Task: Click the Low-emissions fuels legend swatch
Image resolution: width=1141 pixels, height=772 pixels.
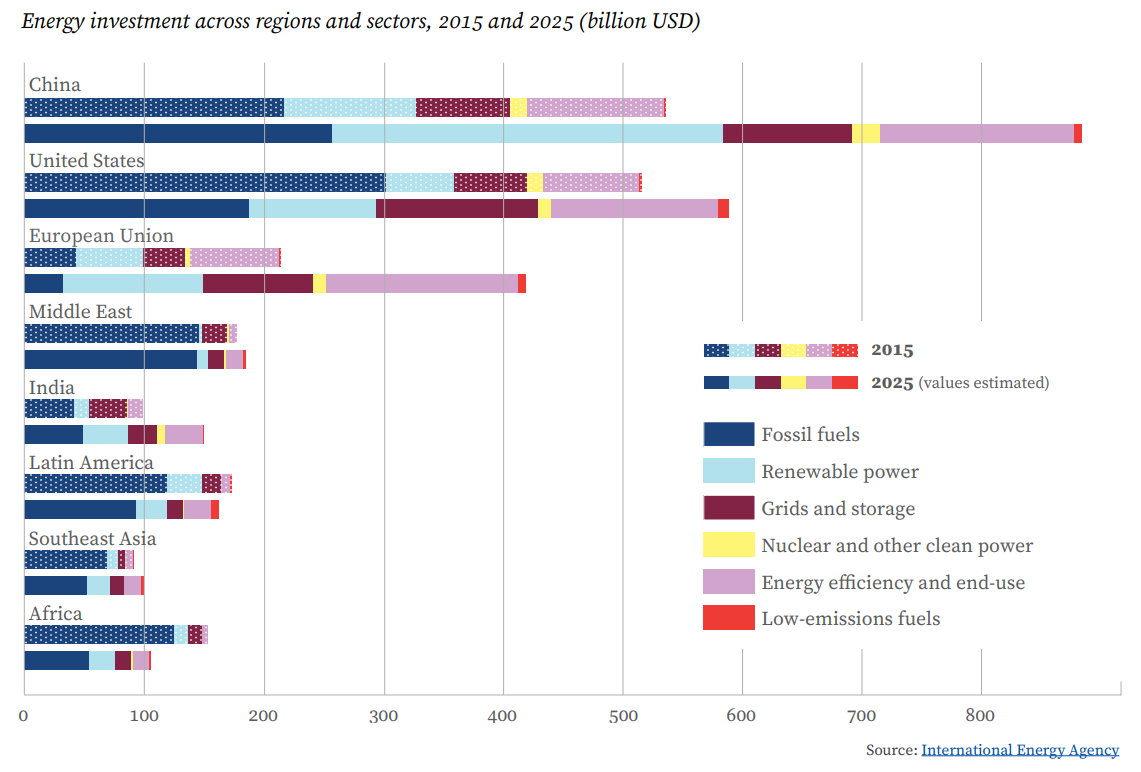Action: pos(728,618)
